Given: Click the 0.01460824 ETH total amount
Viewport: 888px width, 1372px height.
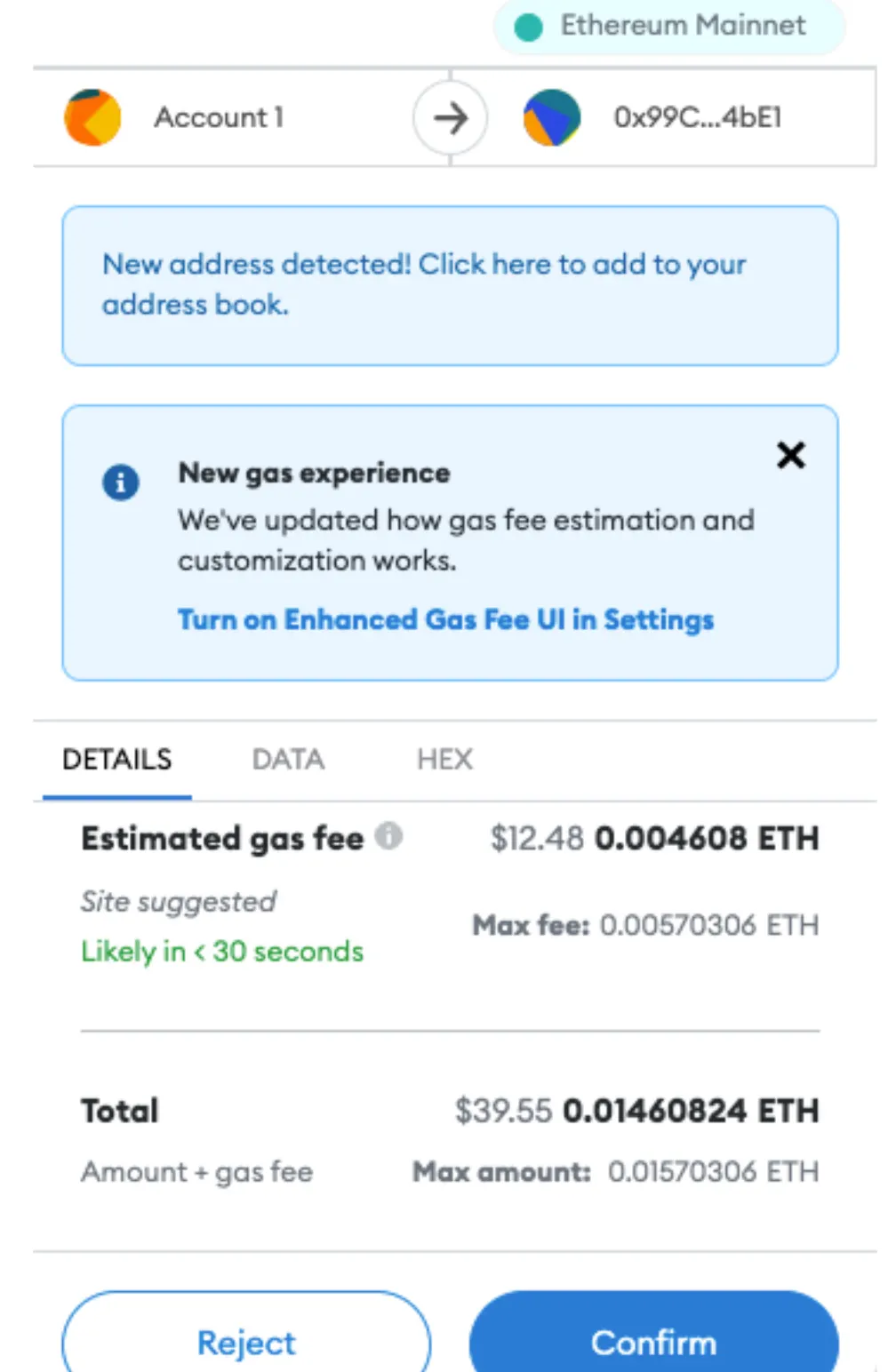Looking at the screenshot, I should [x=691, y=1111].
